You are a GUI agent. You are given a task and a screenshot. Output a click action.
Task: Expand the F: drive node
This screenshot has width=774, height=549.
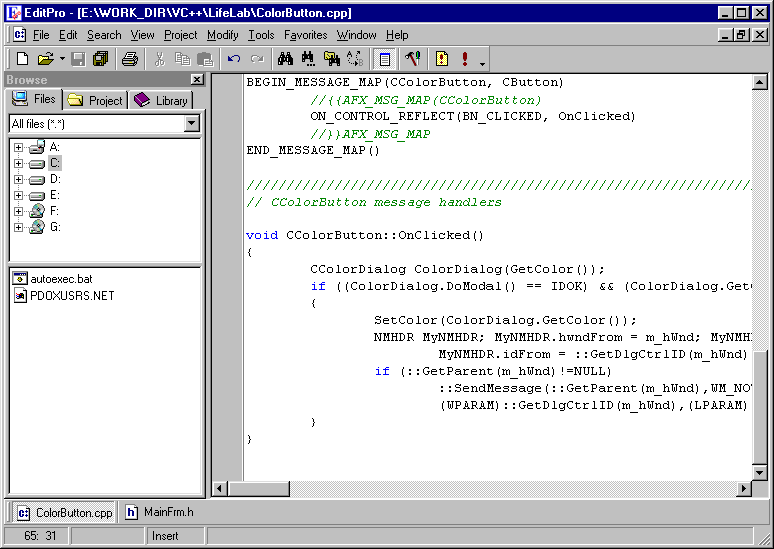[18, 211]
